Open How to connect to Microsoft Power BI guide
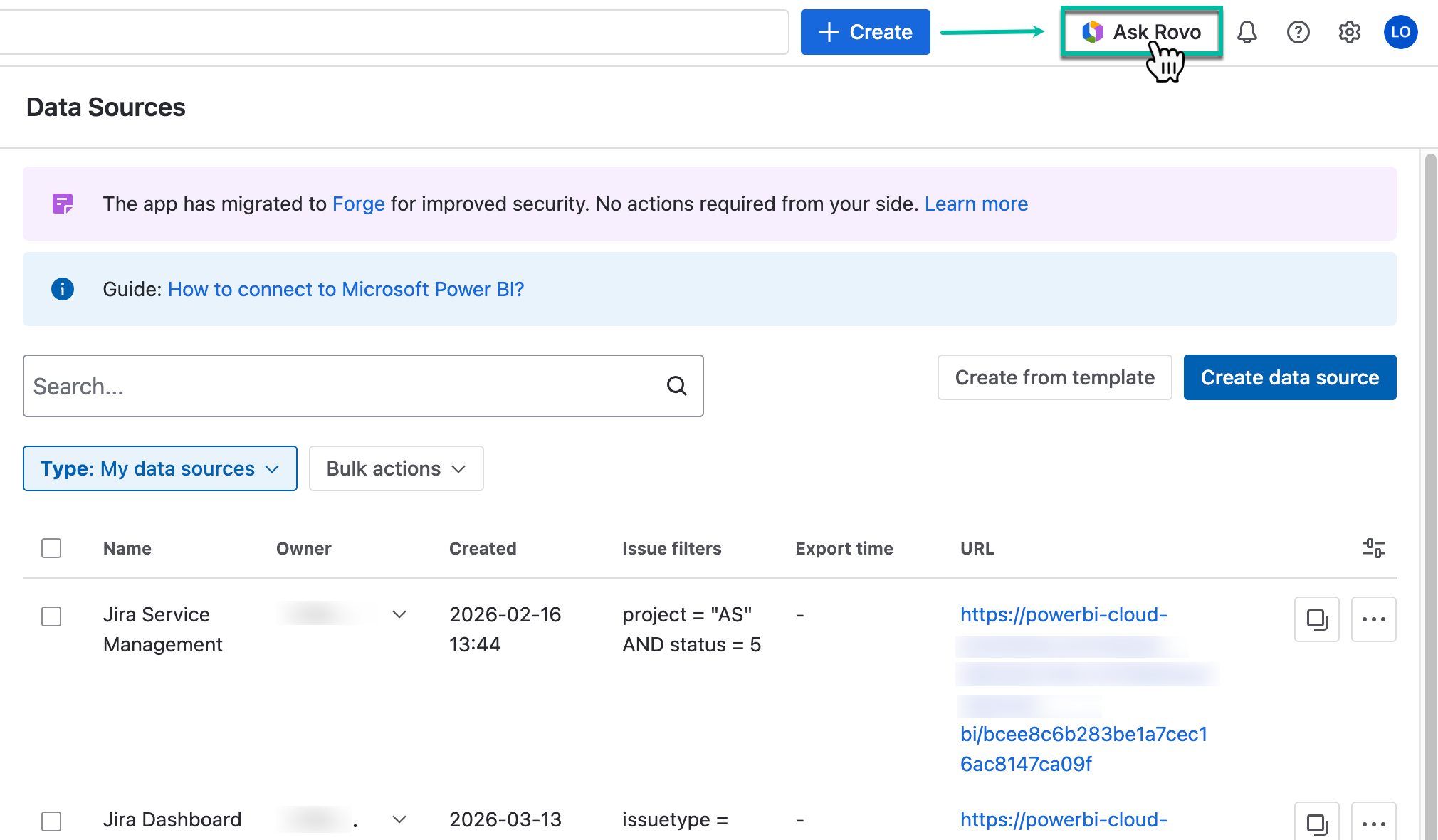 346,289
